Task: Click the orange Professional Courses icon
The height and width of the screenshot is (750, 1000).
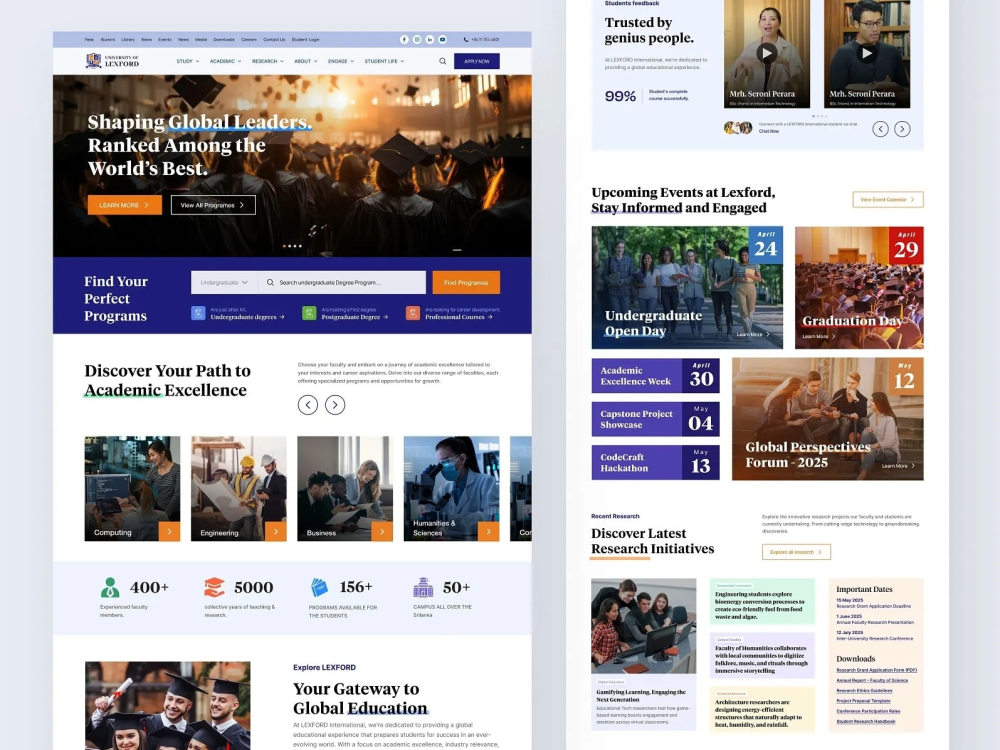Action: pyautogui.click(x=413, y=313)
